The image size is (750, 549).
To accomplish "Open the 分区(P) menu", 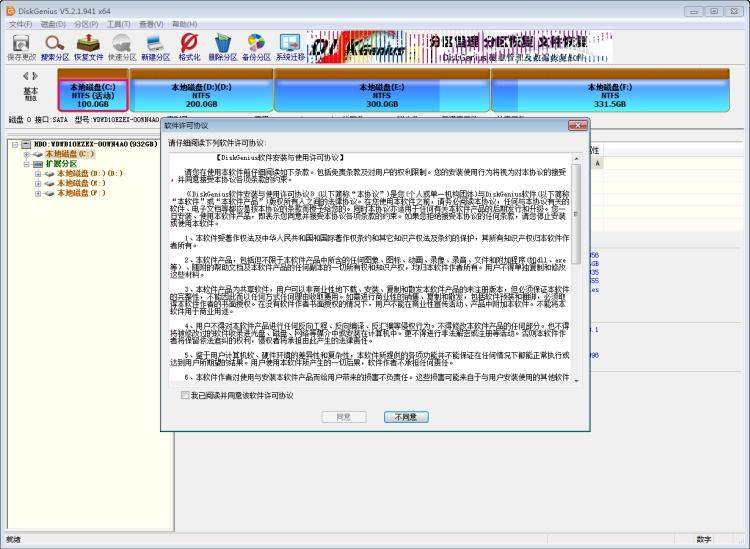I will point(86,24).
